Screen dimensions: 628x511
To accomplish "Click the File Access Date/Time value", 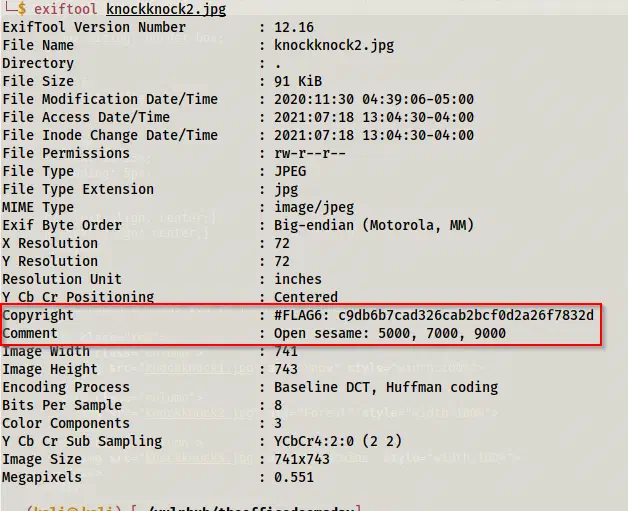I will pyautogui.click(x=374, y=117).
